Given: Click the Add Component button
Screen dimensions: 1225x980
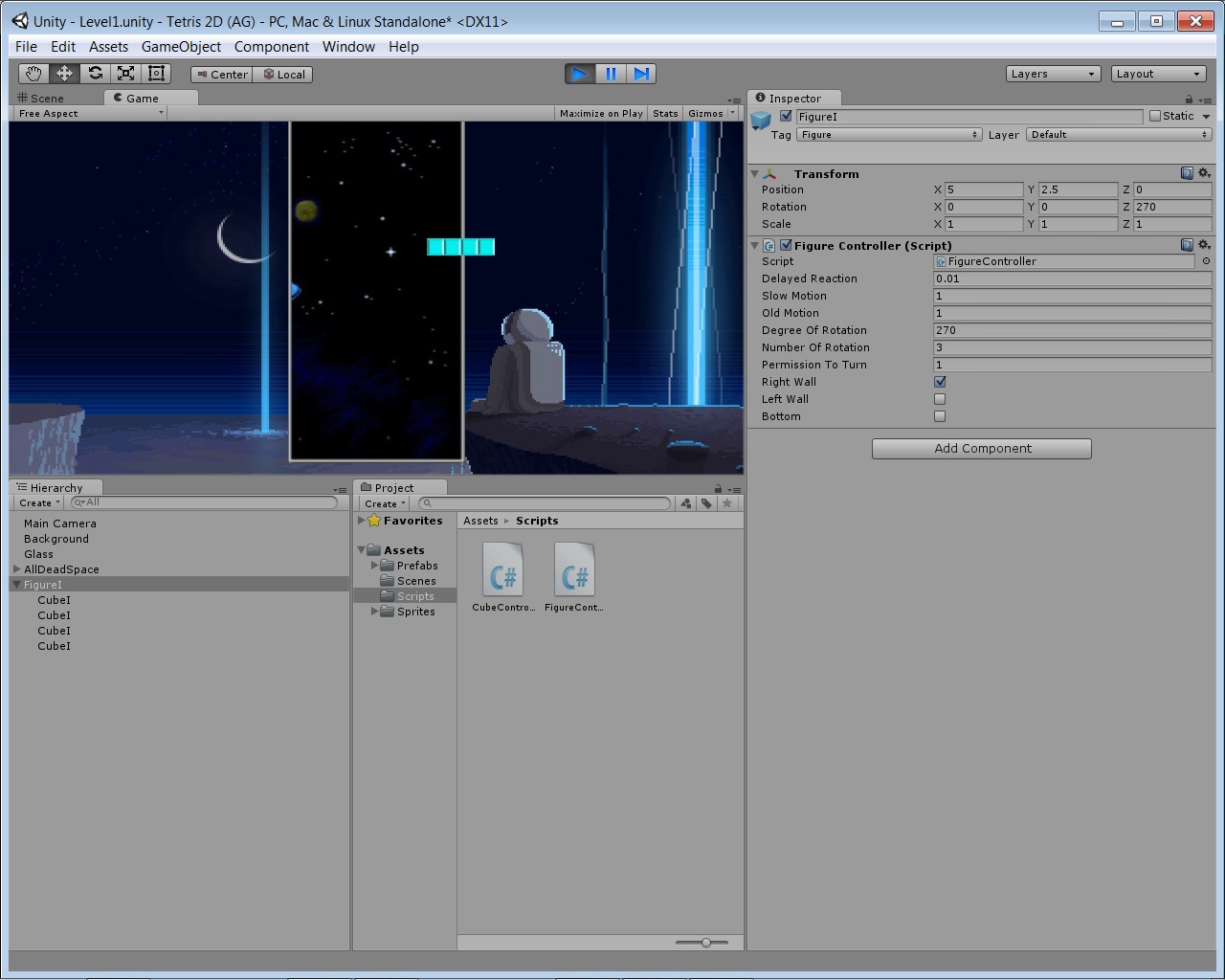Looking at the screenshot, I should point(981,449).
